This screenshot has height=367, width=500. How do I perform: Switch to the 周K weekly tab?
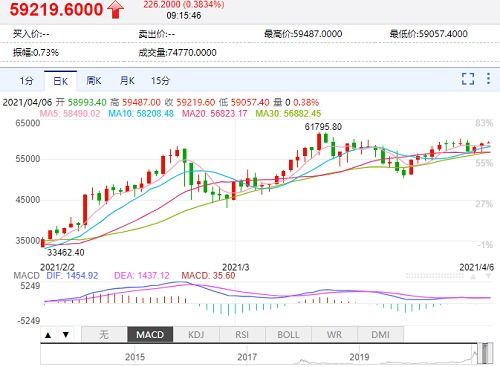[x=94, y=81]
